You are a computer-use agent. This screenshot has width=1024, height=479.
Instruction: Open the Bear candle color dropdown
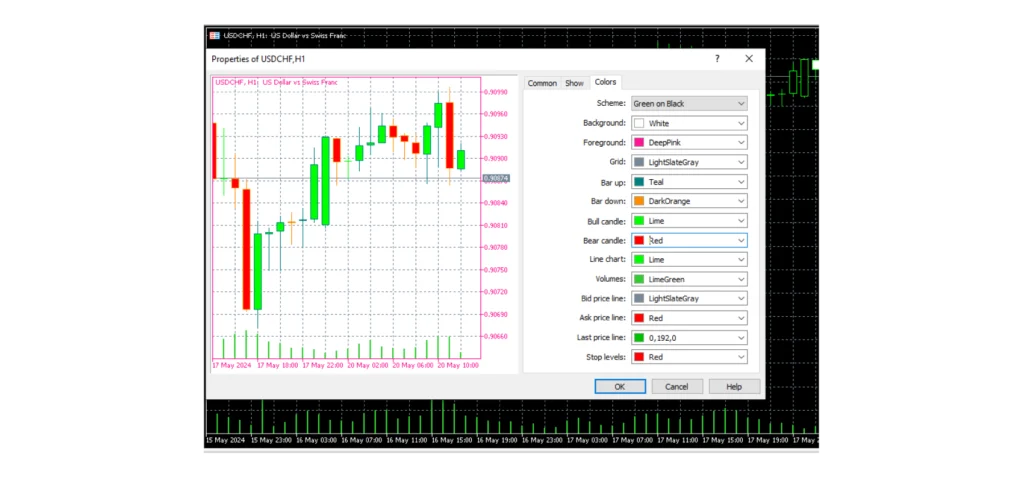pyautogui.click(x=689, y=240)
